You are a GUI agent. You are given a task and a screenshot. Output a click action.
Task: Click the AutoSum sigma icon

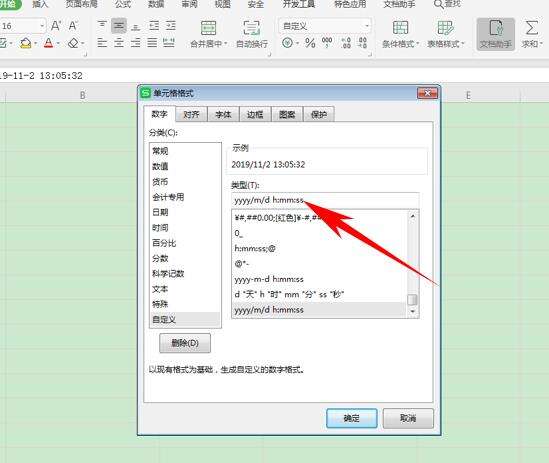pos(531,28)
